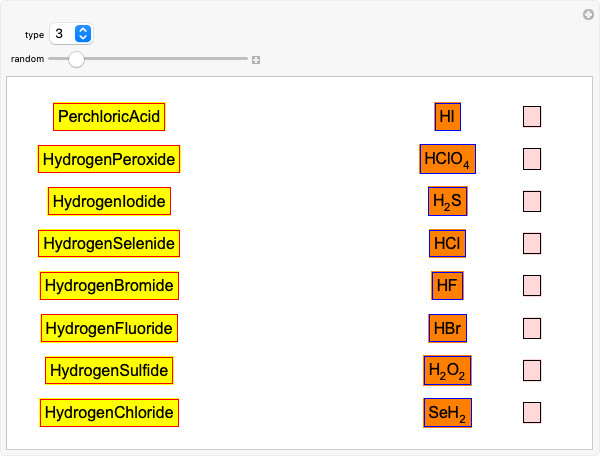Click the HydrogenChloride name label

pyautogui.click(x=109, y=412)
